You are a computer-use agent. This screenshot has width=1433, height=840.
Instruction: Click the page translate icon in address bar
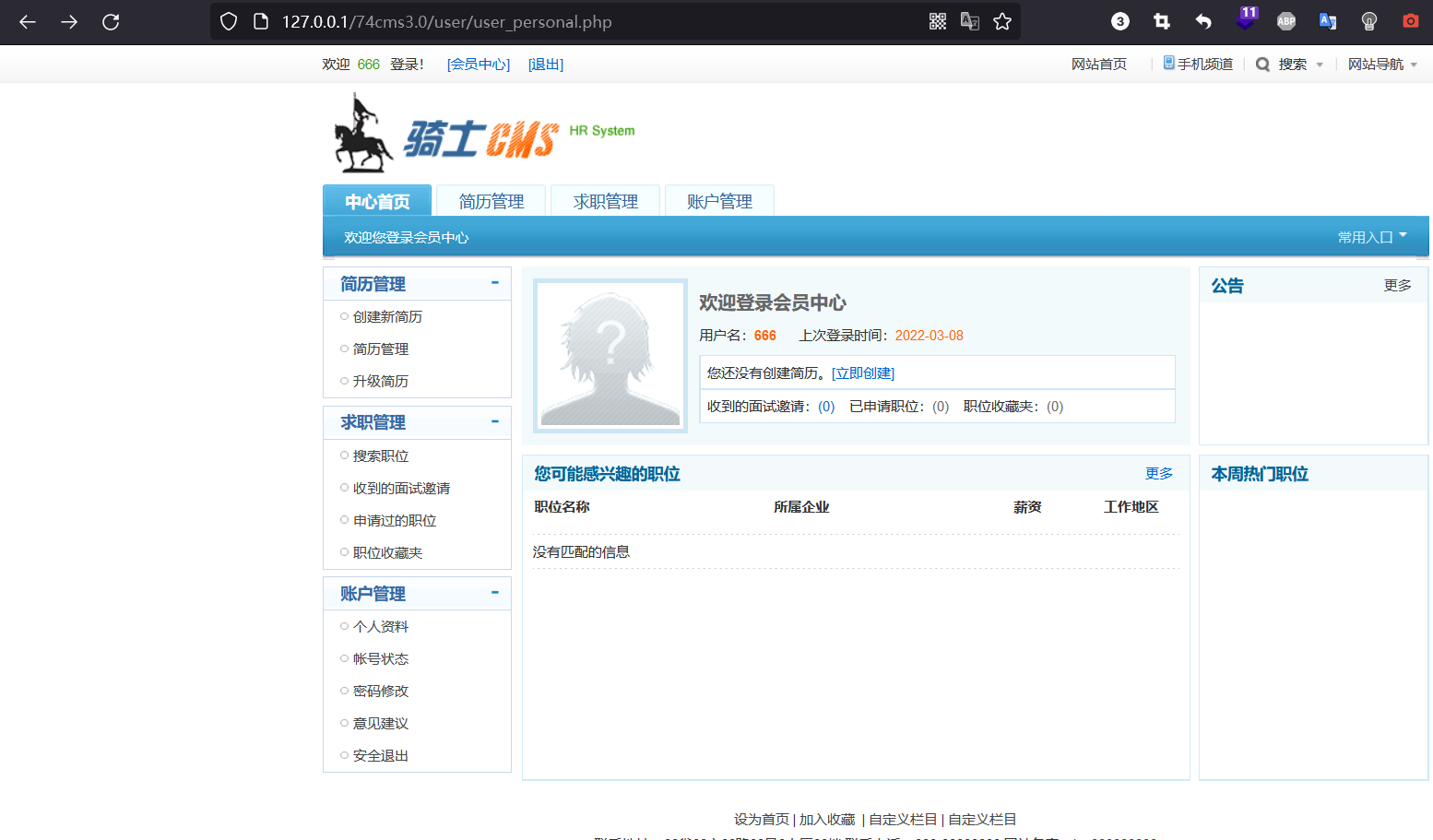(969, 21)
